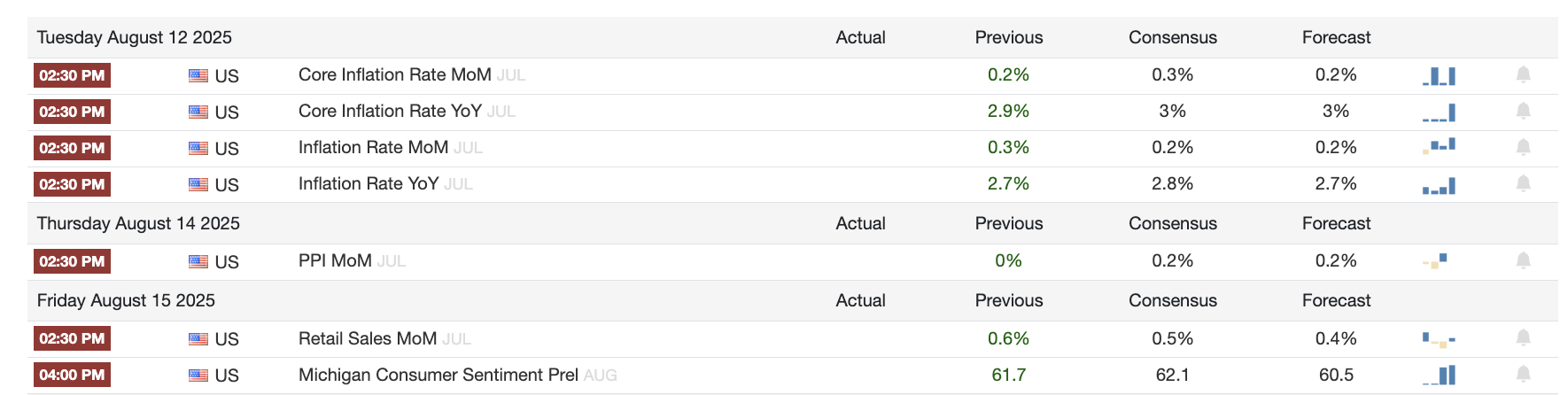Click 2.9% previous value for Core Inflation YoY
This screenshot has width=1568, height=395.
(1008, 112)
